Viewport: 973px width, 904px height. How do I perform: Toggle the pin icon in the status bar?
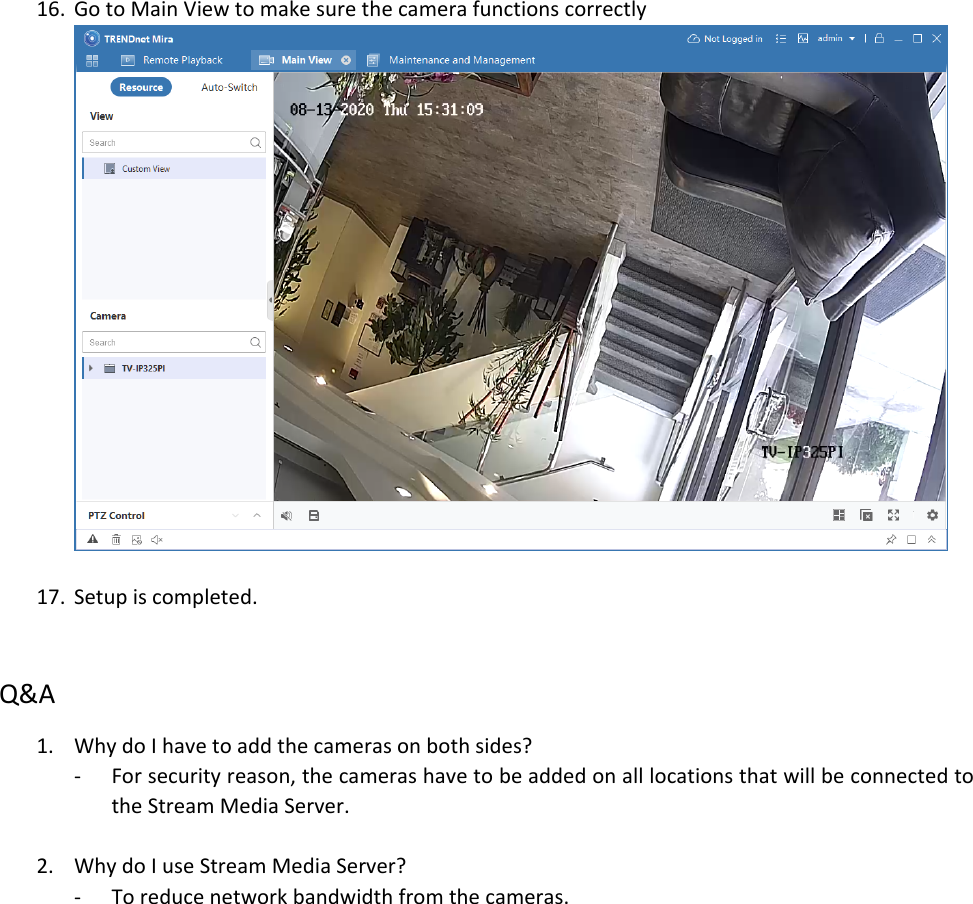click(890, 539)
